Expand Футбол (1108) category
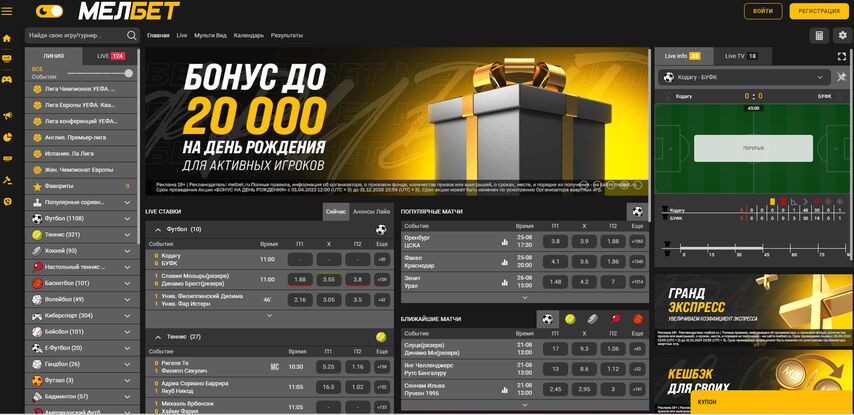Viewport: 854px width, 415px height. tap(81, 218)
